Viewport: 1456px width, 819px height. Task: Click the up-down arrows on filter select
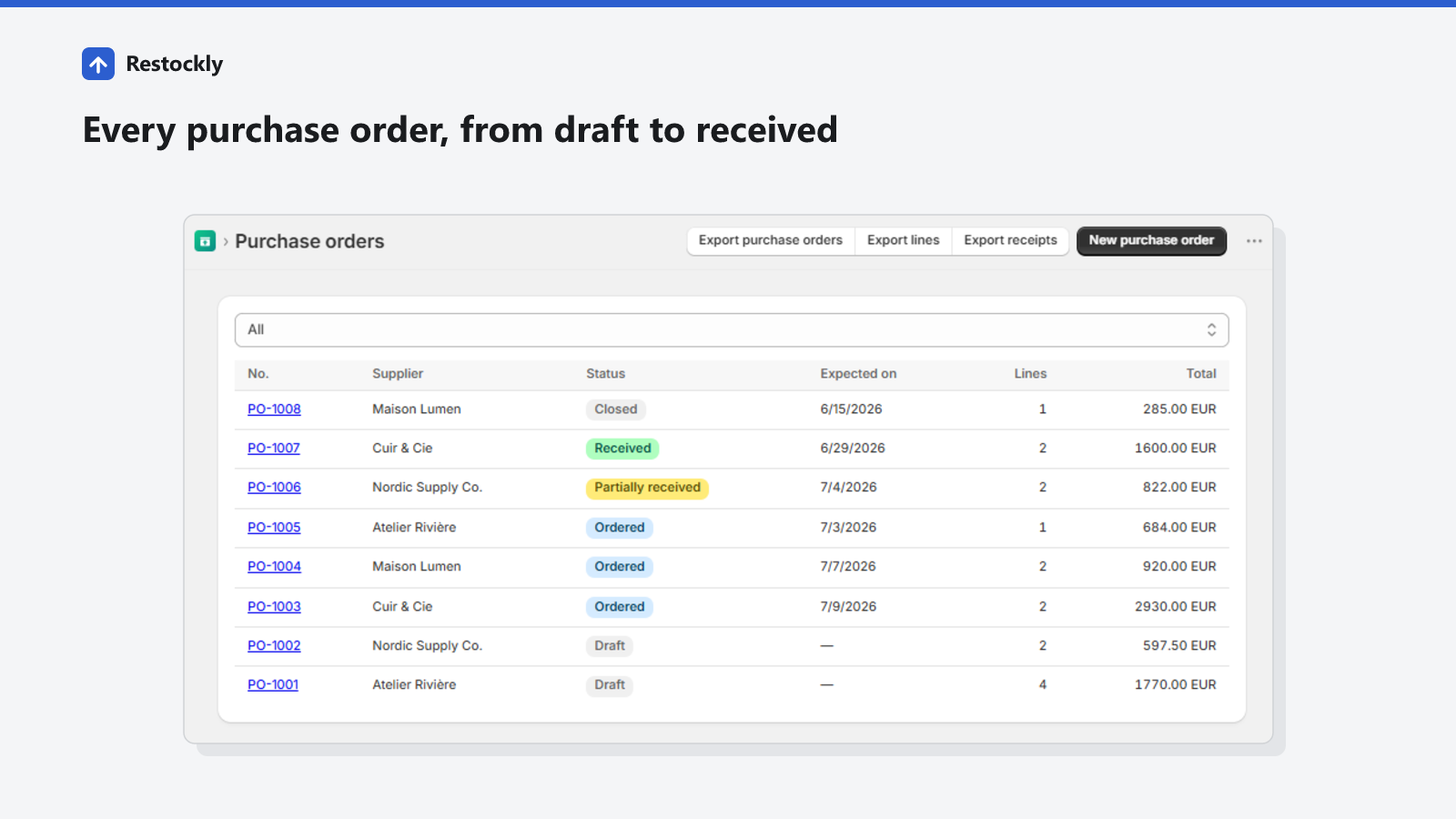tap(1211, 330)
